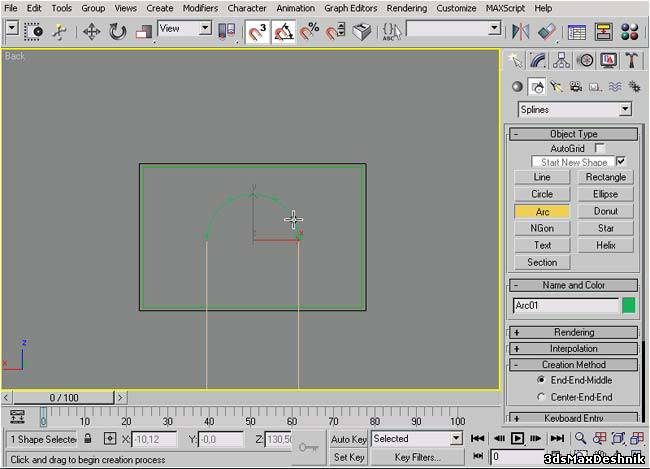Click the green object color swatch
Image resolution: width=650 pixels, height=469 pixels.
click(x=628, y=305)
